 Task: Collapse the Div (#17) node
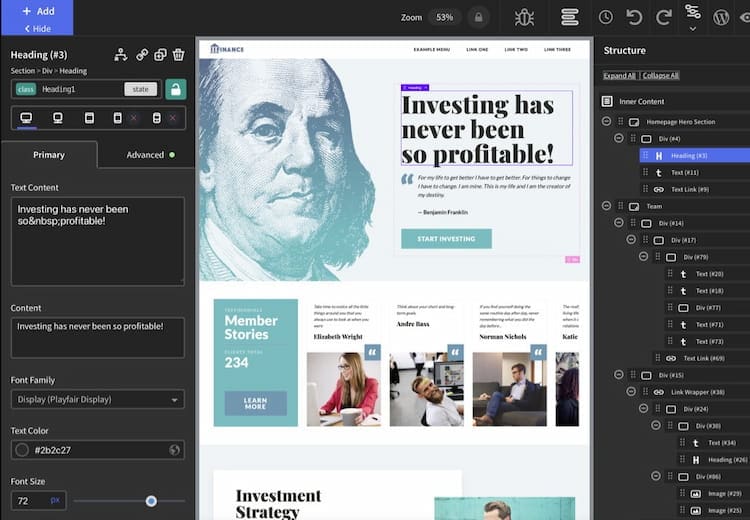[x=631, y=239]
